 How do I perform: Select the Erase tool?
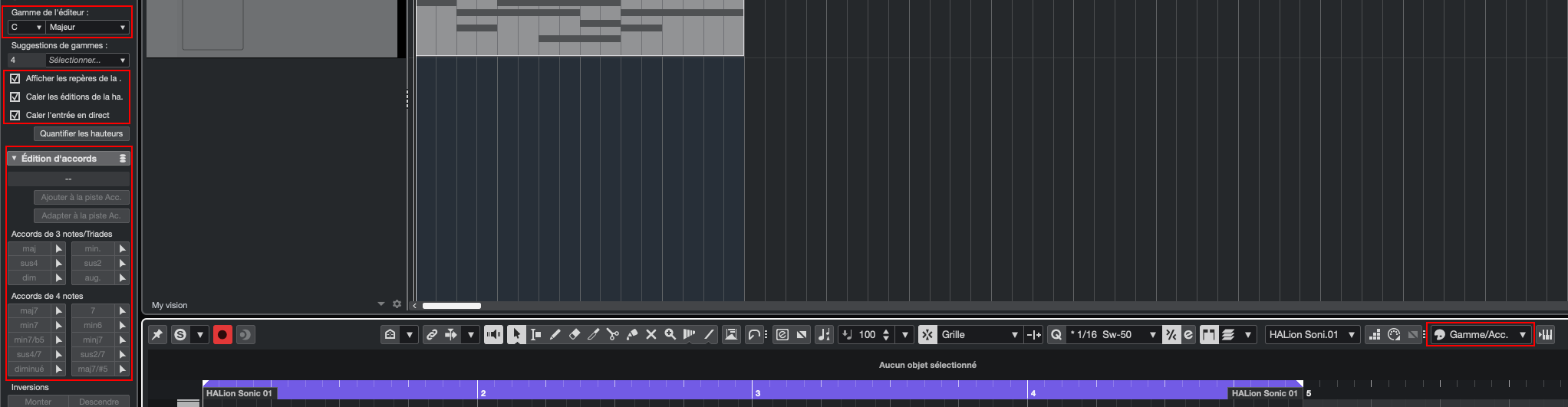point(575,334)
